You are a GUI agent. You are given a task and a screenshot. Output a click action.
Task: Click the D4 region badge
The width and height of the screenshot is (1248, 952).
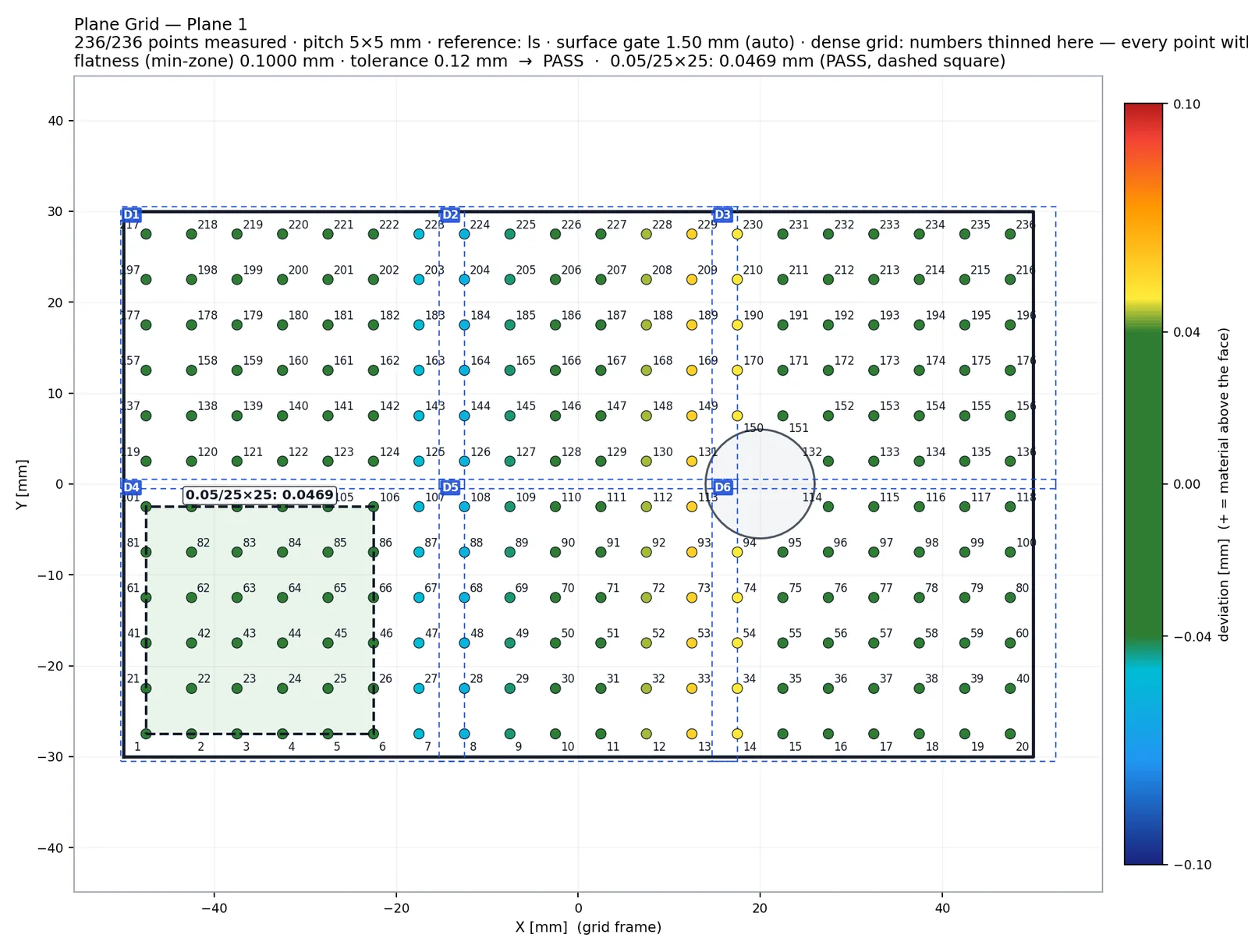(x=131, y=487)
